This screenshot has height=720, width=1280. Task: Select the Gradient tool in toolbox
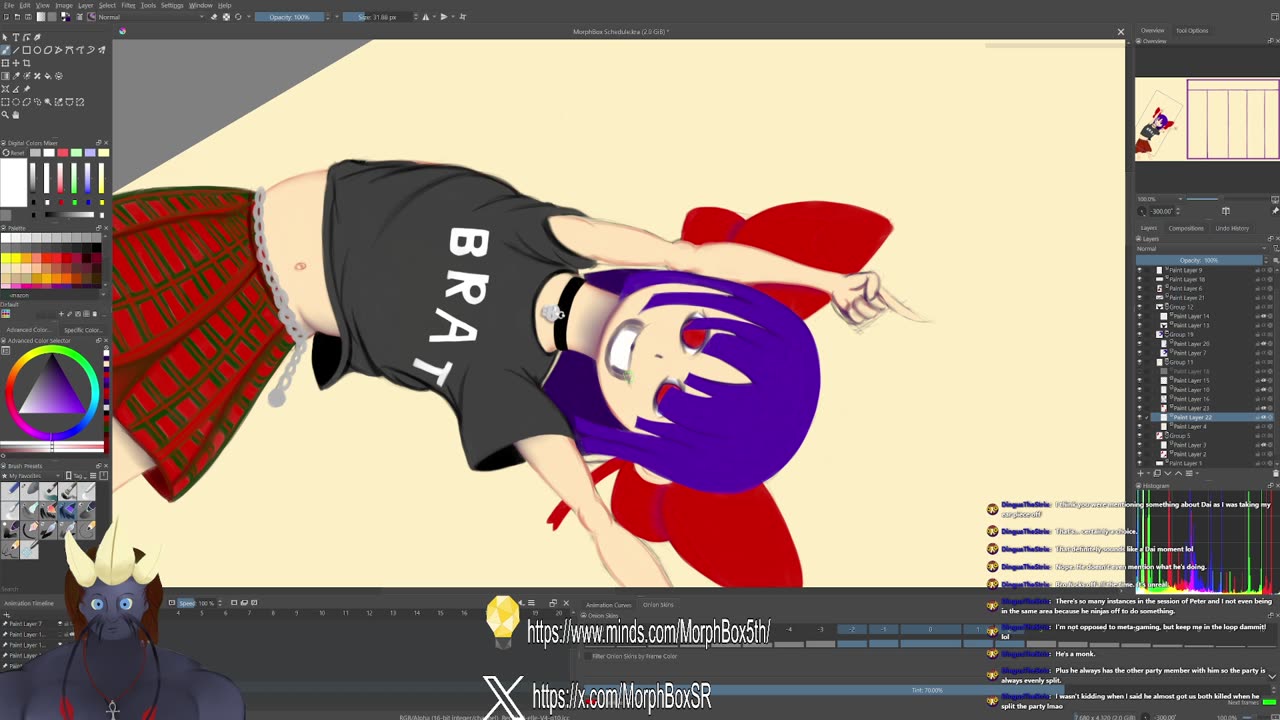5,76
